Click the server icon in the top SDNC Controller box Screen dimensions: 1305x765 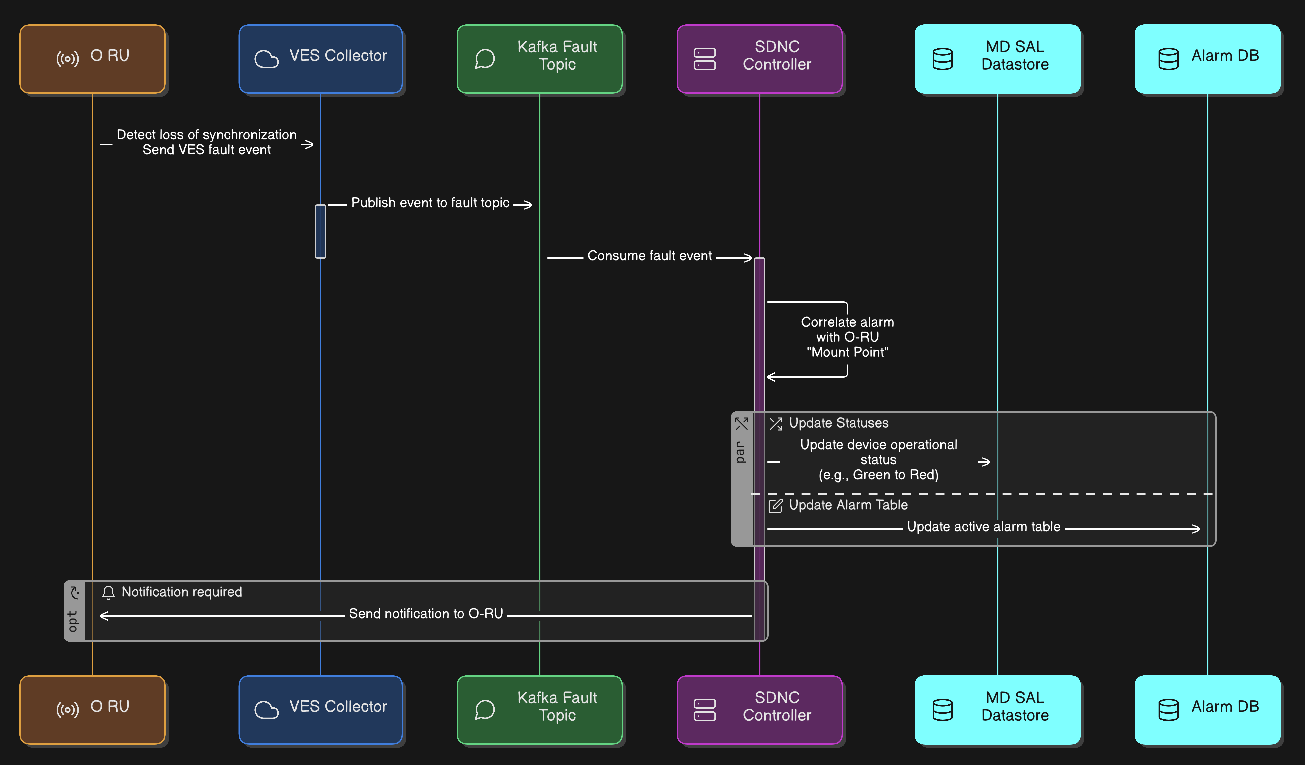click(705, 59)
